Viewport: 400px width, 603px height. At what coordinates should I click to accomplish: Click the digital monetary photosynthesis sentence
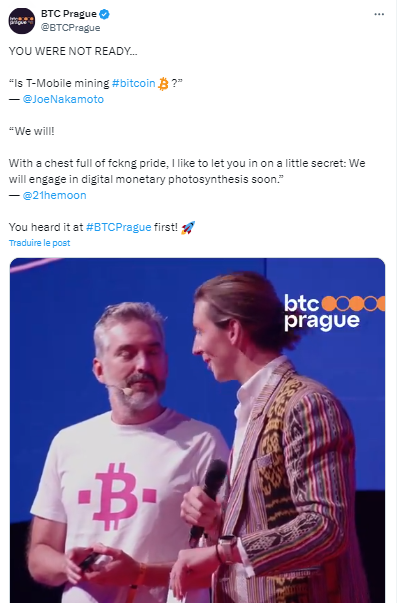pos(187,171)
